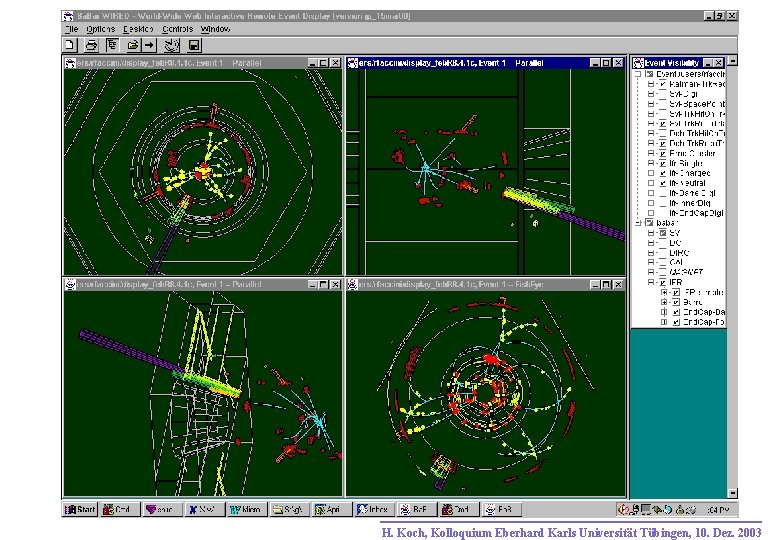Click the Save floppy-disk toolbar icon
Viewport: 780px width, 540px height.
tap(194, 45)
